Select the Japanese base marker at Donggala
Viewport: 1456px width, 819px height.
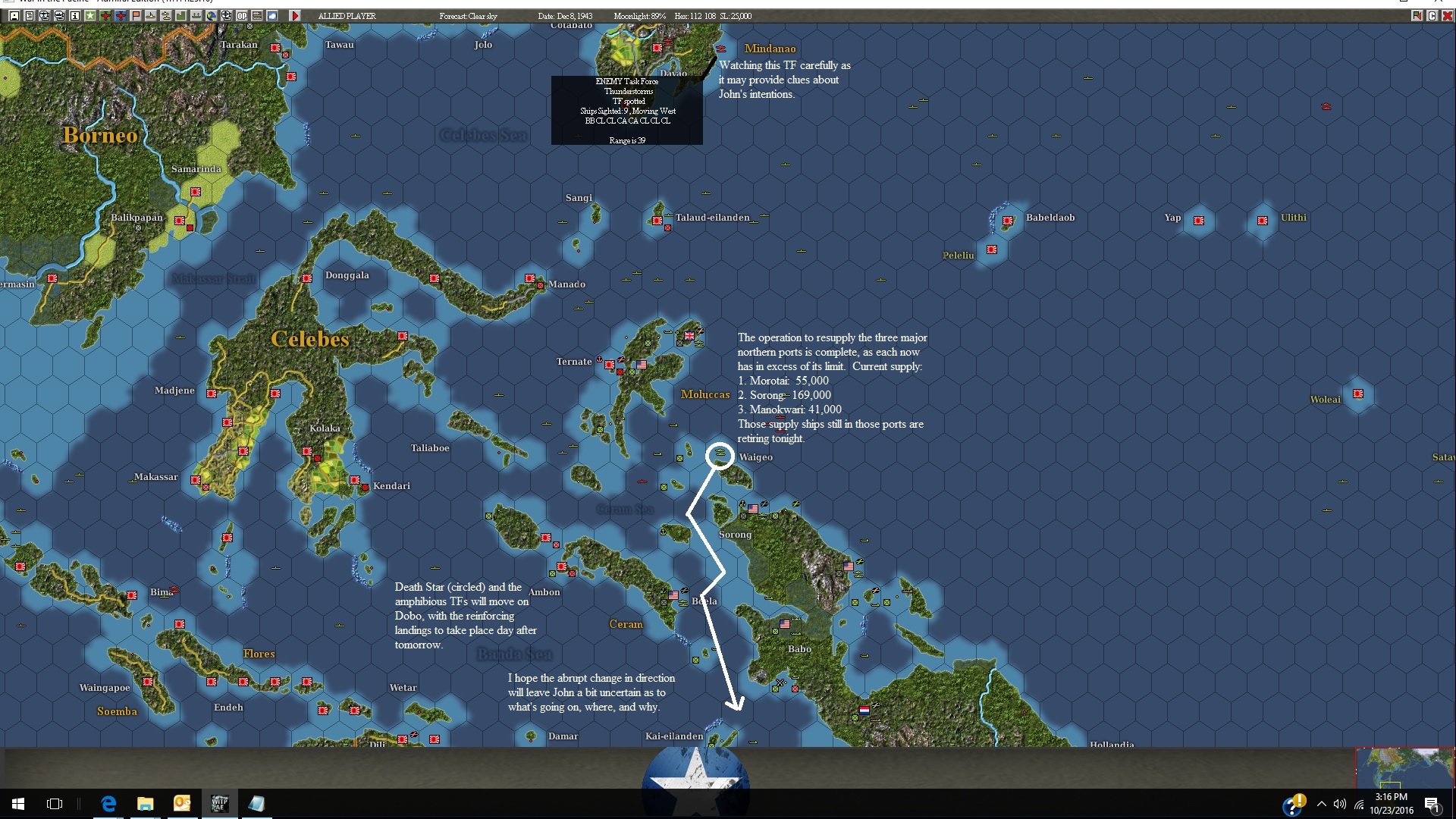tap(307, 278)
